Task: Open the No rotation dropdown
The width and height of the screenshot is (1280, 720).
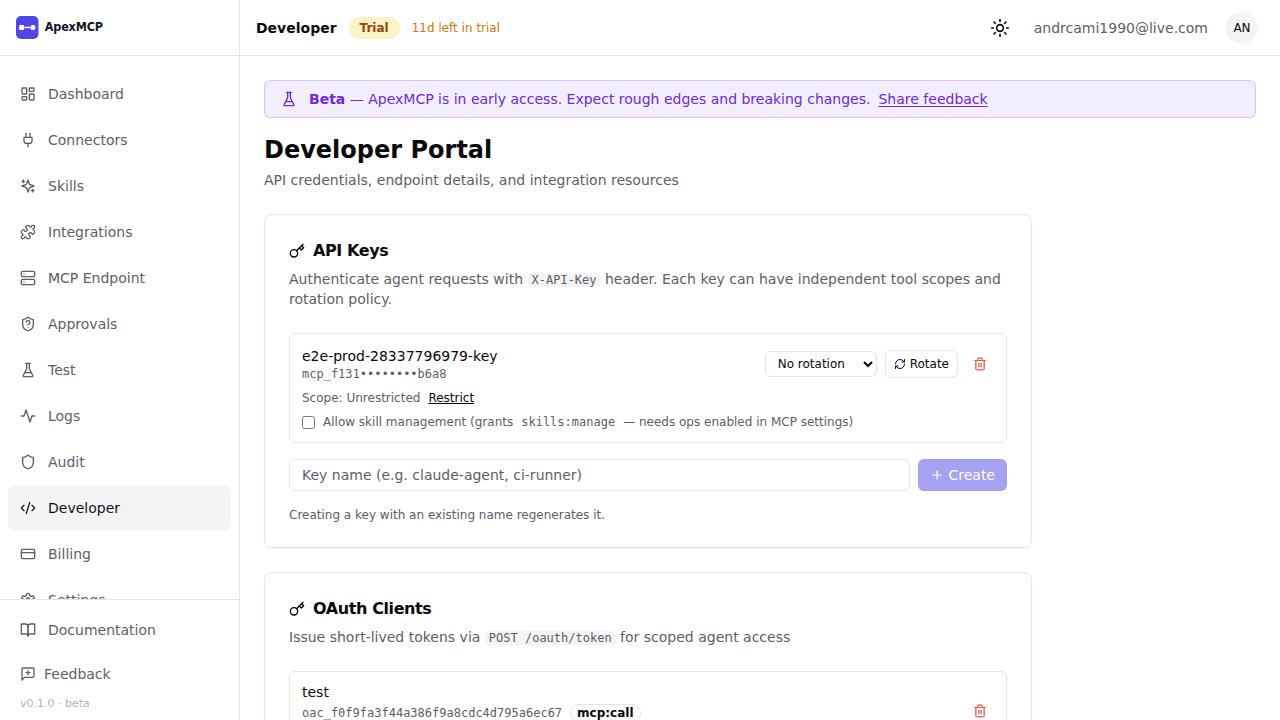Action: (821, 364)
